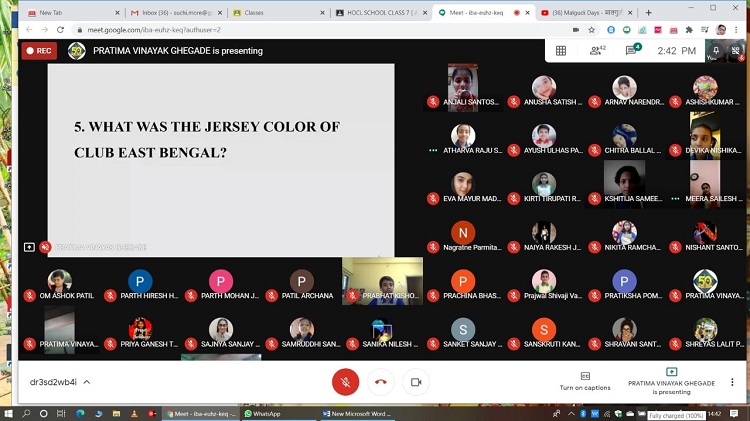Unmute the microphone in the call bar
This screenshot has width=750, height=421.
click(345, 381)
